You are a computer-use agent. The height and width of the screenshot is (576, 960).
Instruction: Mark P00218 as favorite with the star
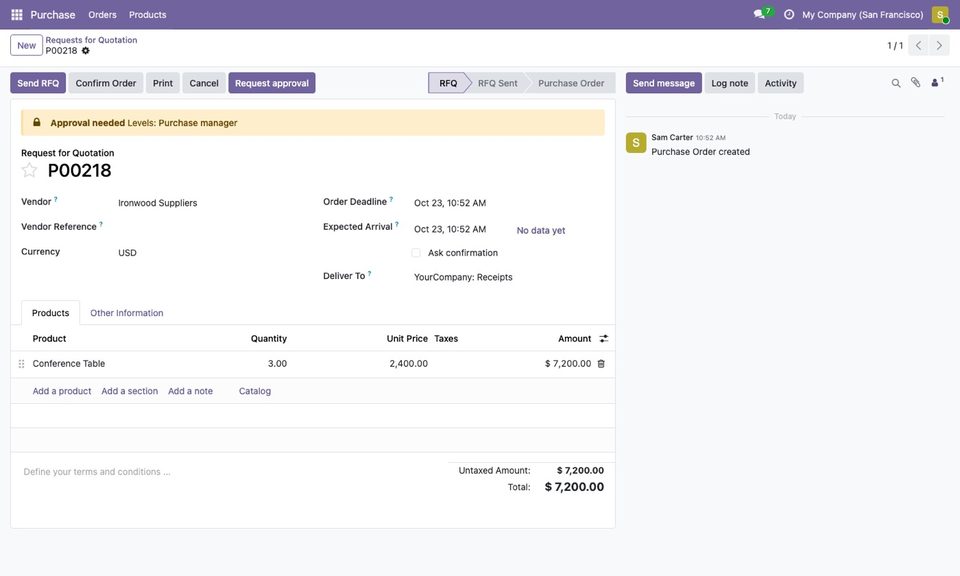29,170
